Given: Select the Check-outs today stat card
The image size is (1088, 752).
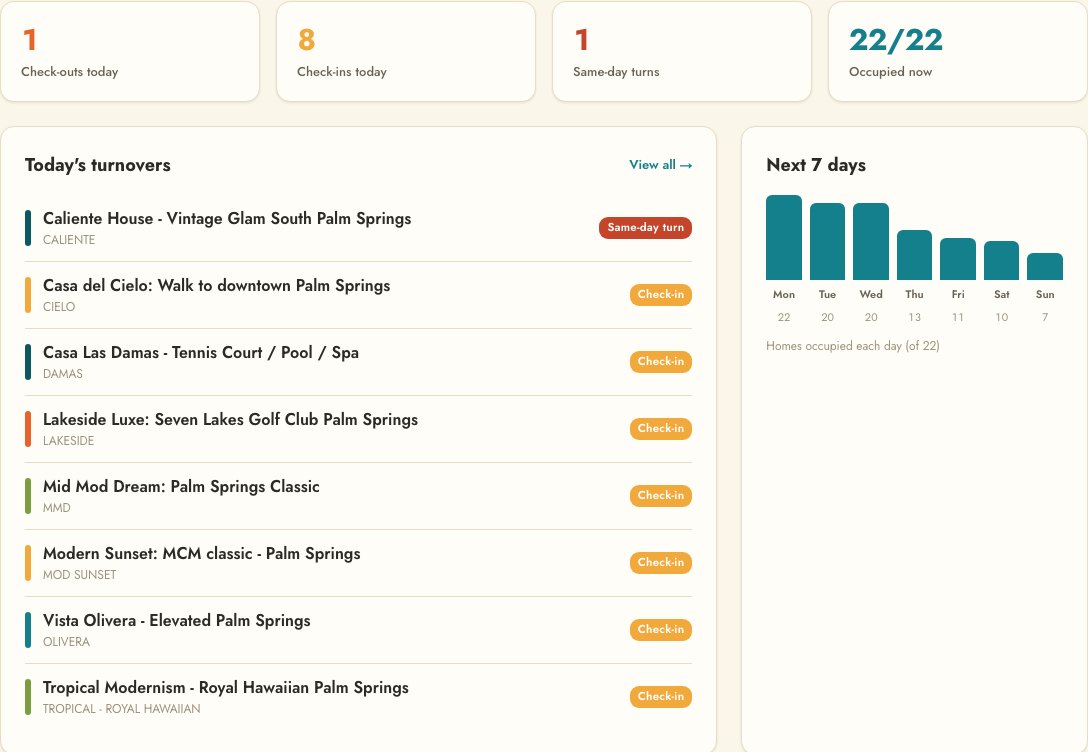Looking at the screenshot, I should click(x=130, y=51).
